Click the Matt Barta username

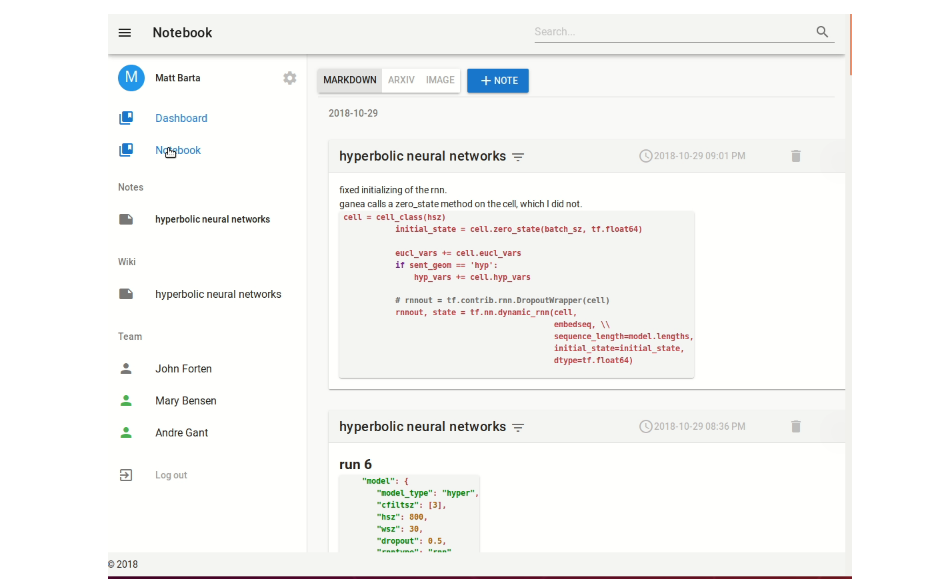tap(178, 78)
